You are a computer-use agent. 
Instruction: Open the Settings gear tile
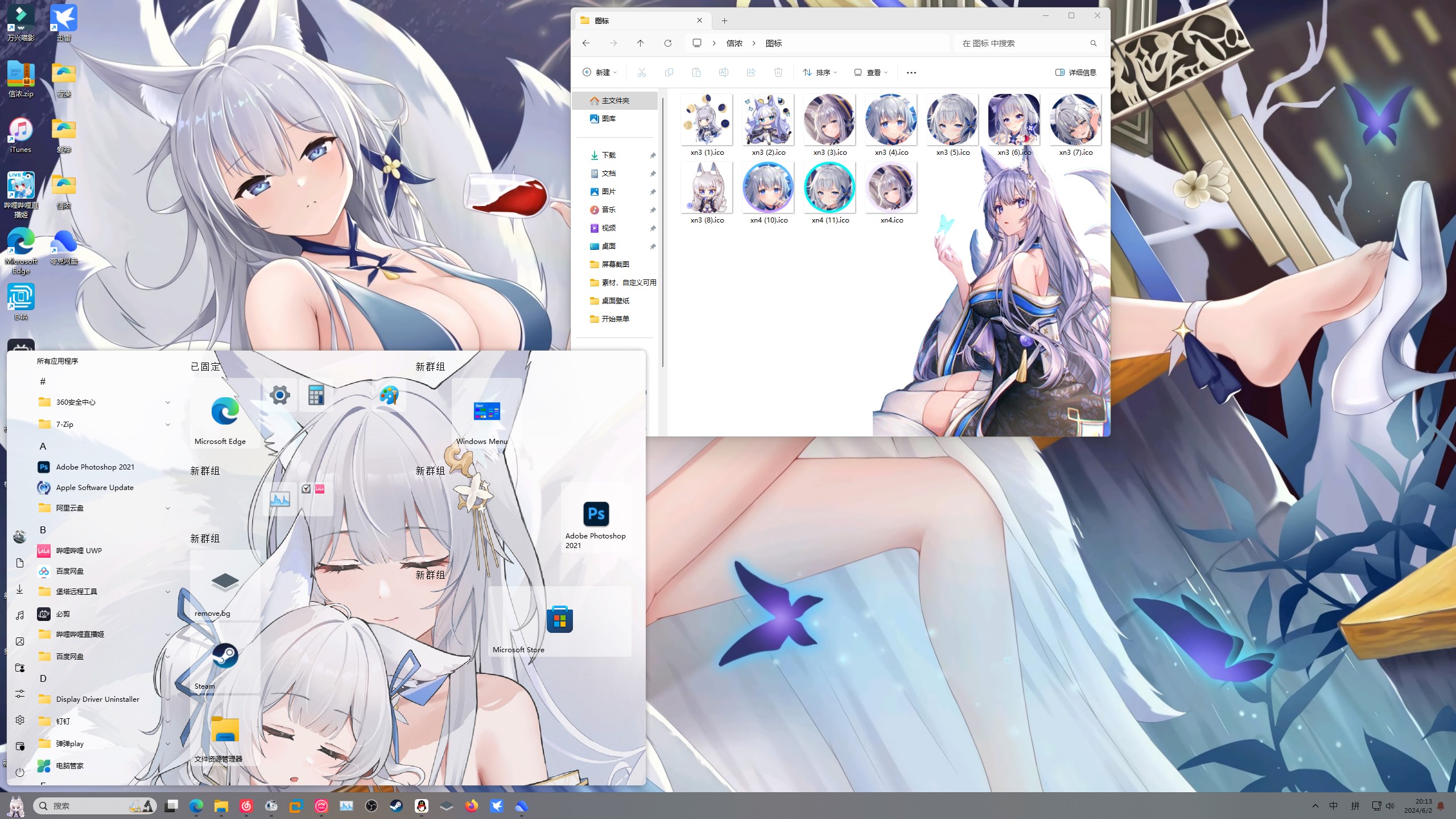(279, 394)
